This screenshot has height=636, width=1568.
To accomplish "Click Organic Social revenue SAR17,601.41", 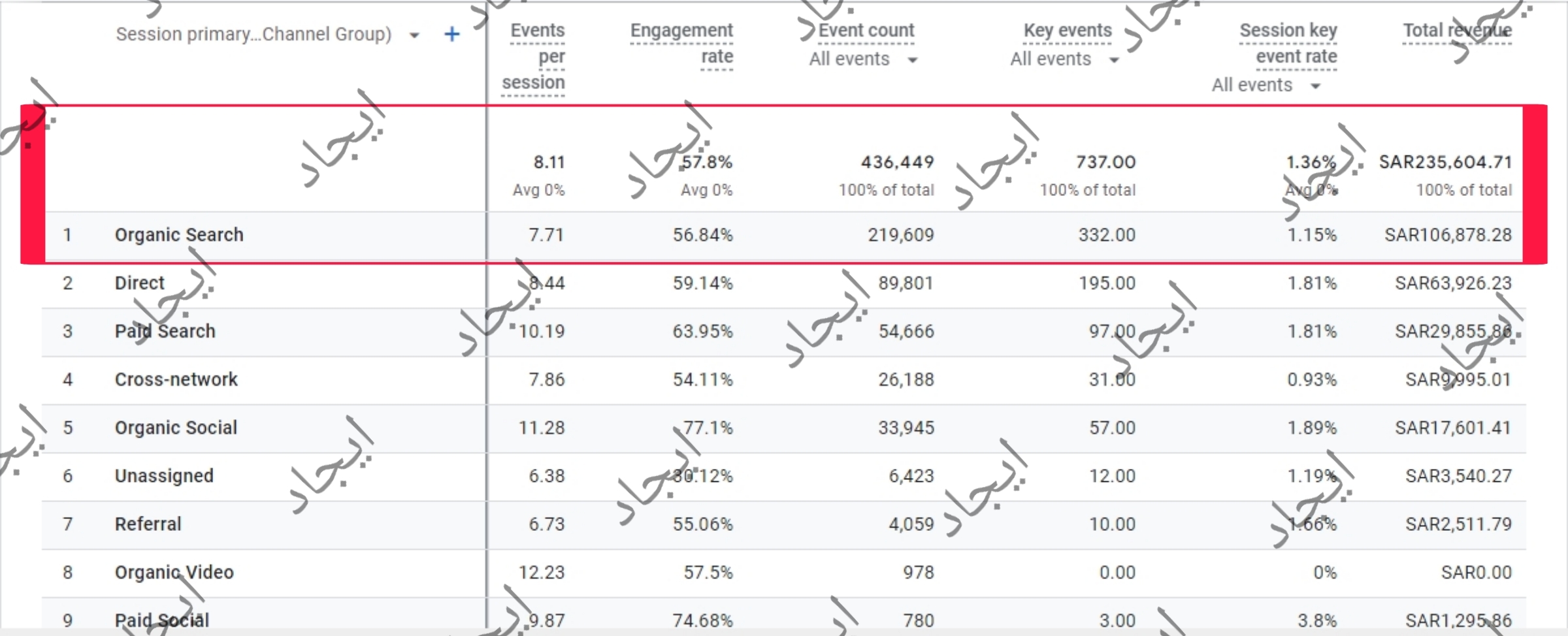I will coord(1453,428).
